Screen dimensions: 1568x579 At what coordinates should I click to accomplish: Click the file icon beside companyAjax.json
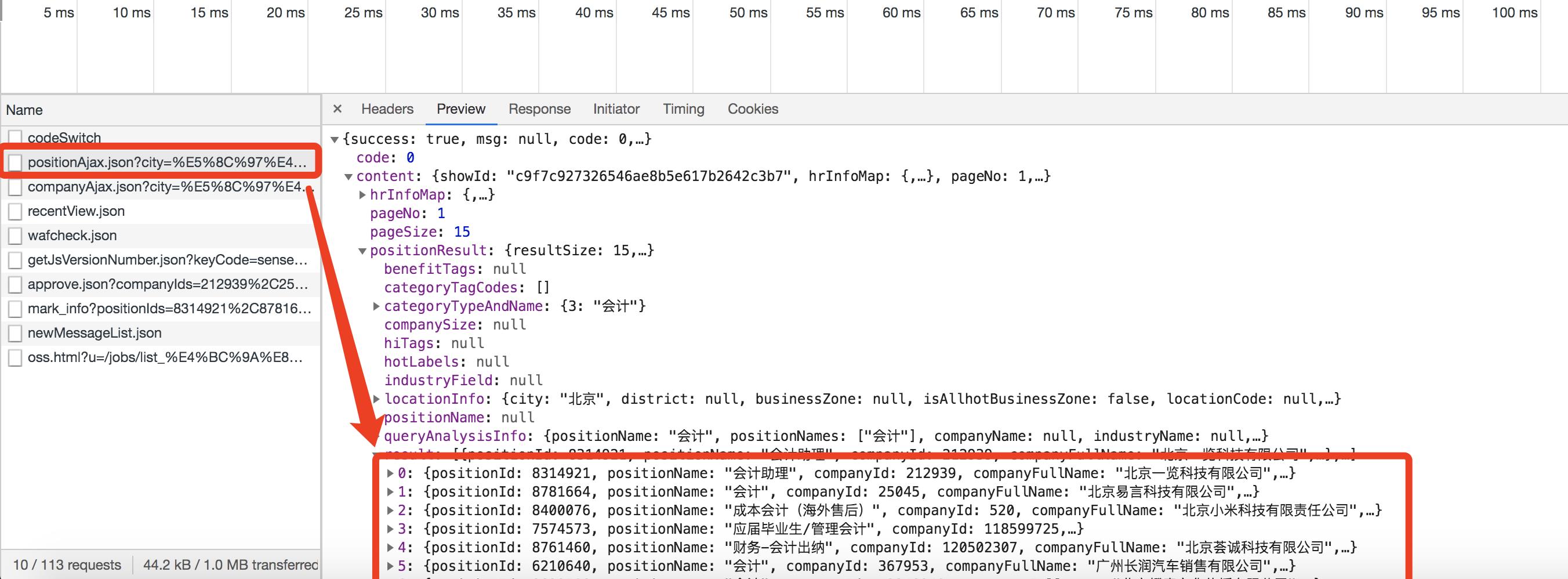point(15,187)
